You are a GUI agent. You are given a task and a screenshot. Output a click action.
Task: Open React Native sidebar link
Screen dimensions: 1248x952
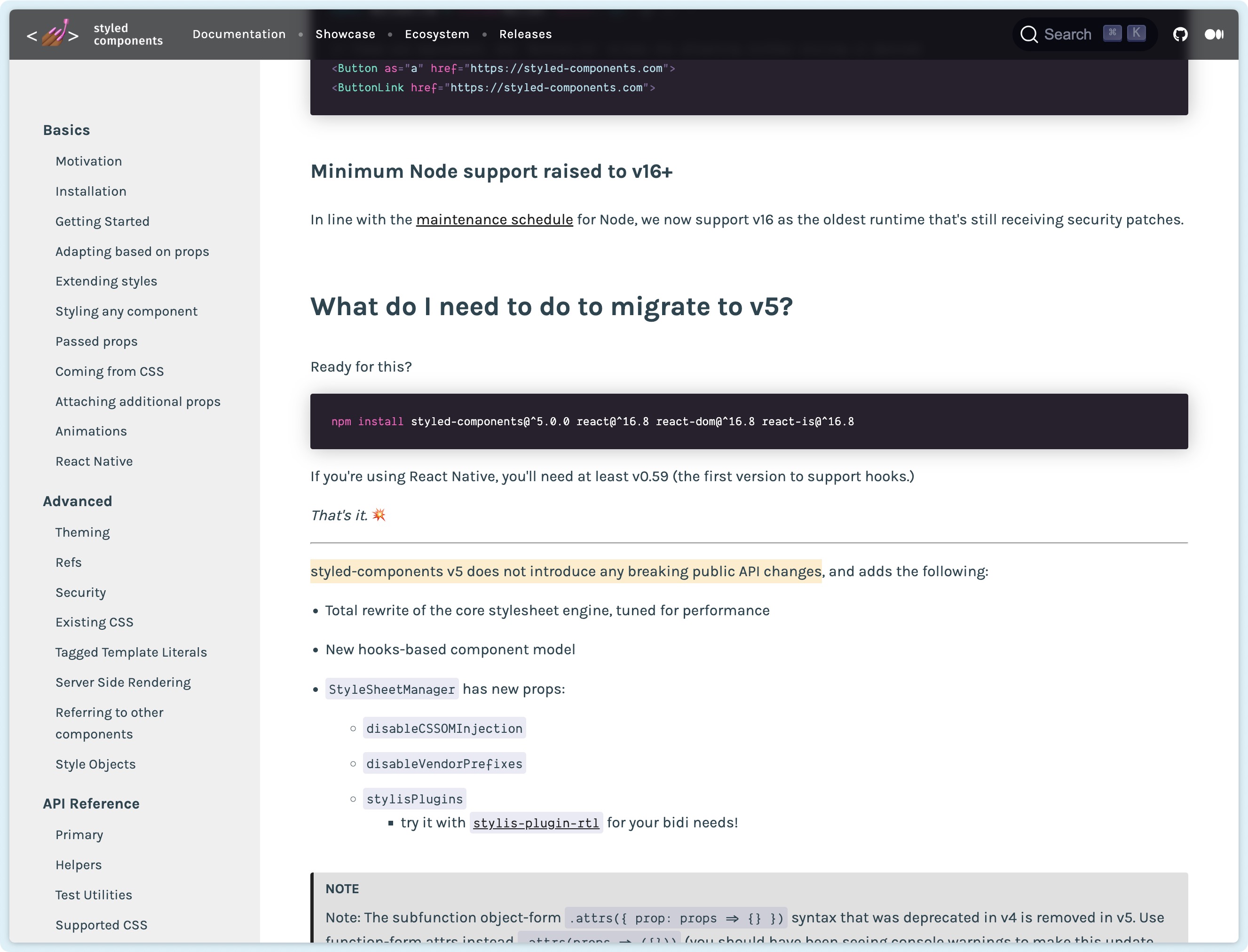point(94,462)
